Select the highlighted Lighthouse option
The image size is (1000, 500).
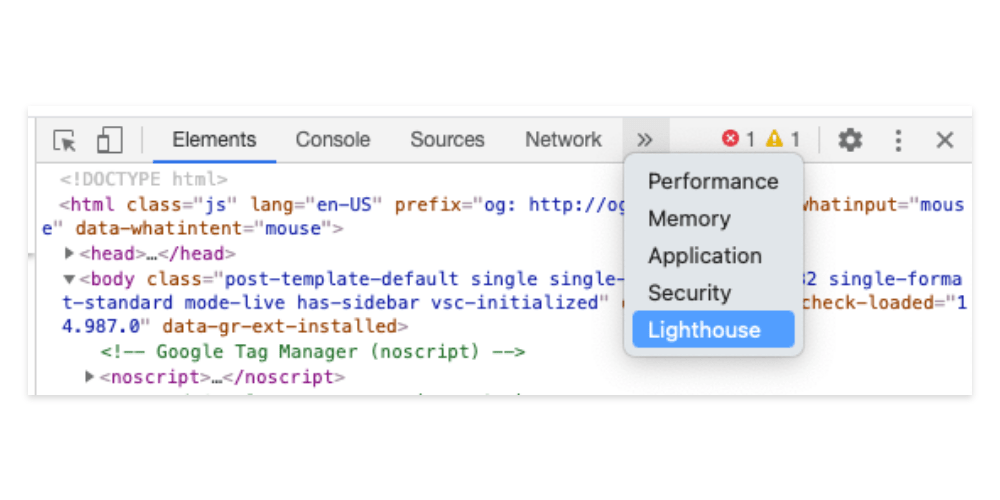[704, 330]
